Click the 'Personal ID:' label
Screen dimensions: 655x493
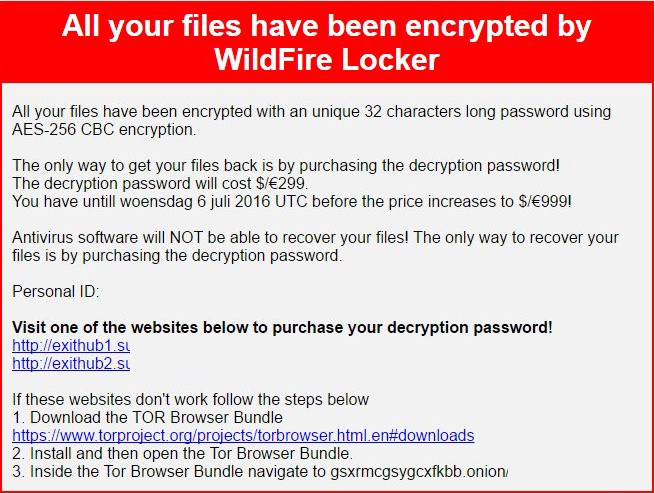click(56, 291)
